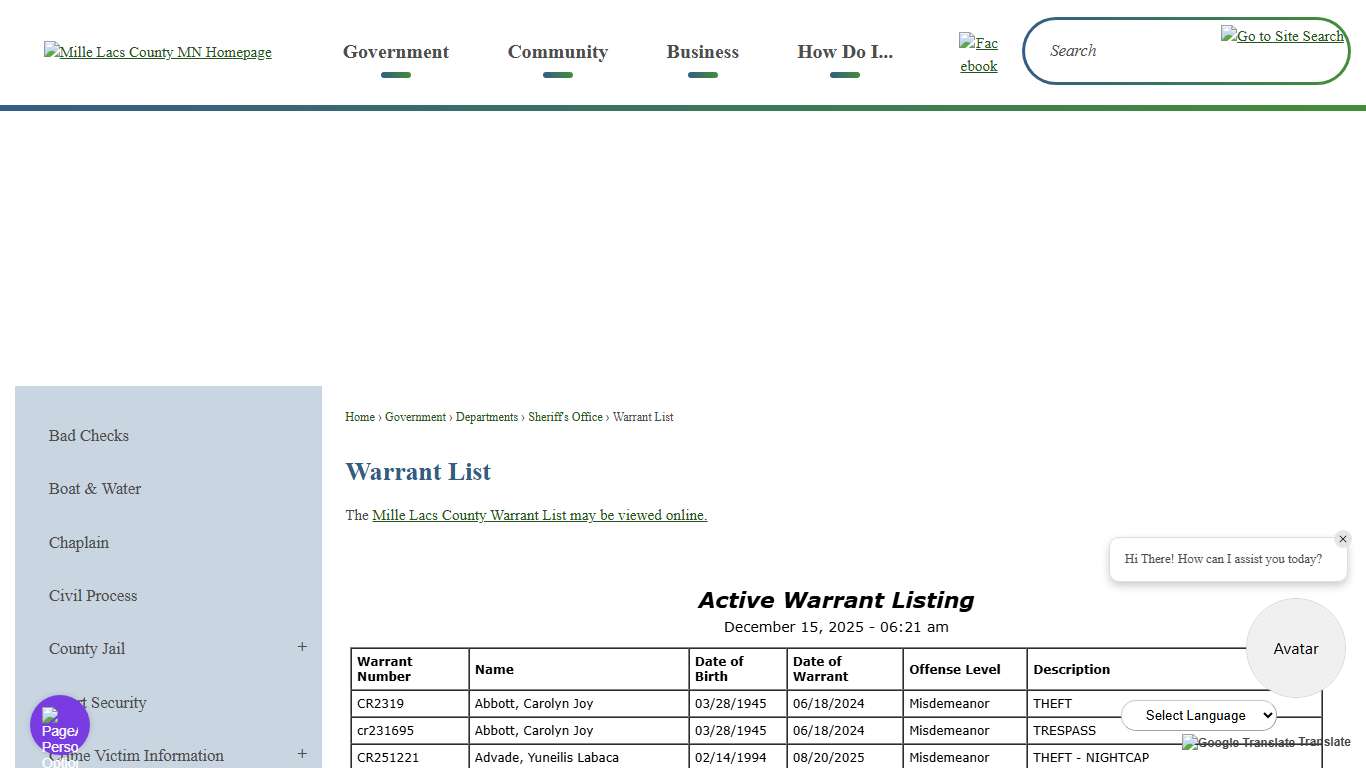Open the How Do I... menu
1366x768 pixels.
coord(845,52)
